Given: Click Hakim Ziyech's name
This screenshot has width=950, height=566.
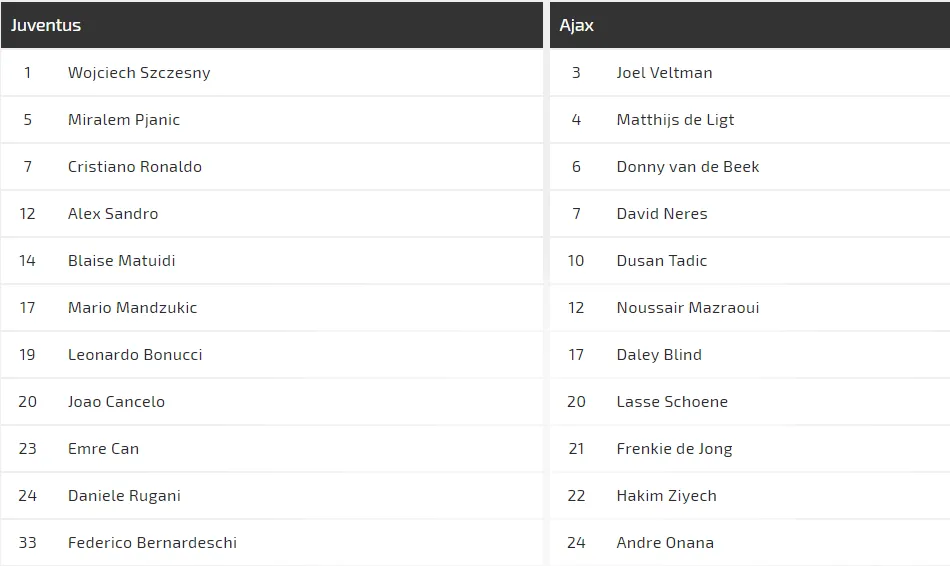Looking at the screenshot, I should pos(666,496).
